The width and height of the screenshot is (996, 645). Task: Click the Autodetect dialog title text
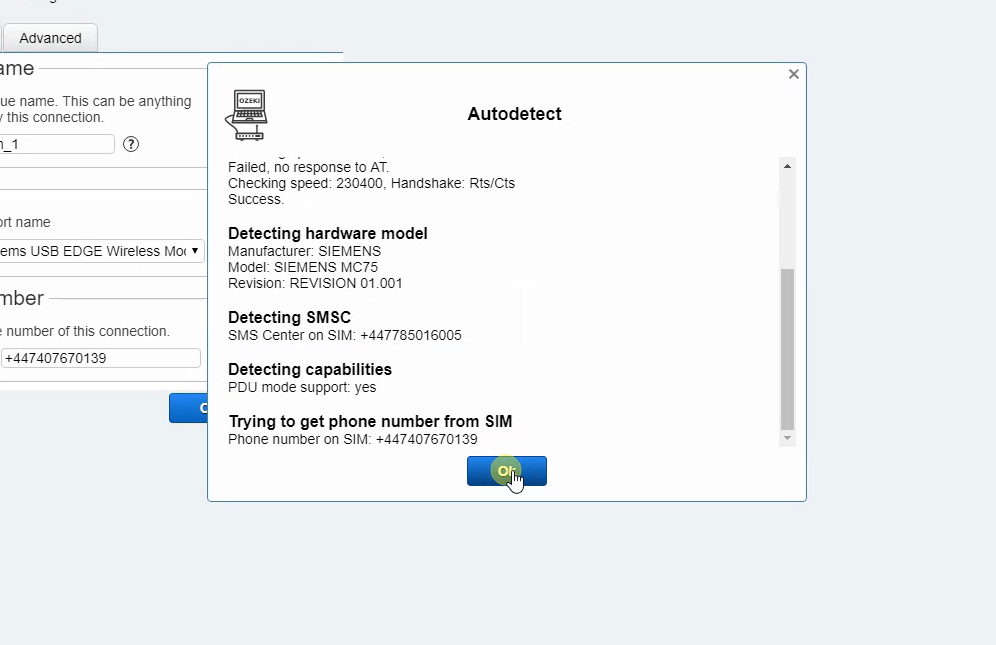click(514, 113)
